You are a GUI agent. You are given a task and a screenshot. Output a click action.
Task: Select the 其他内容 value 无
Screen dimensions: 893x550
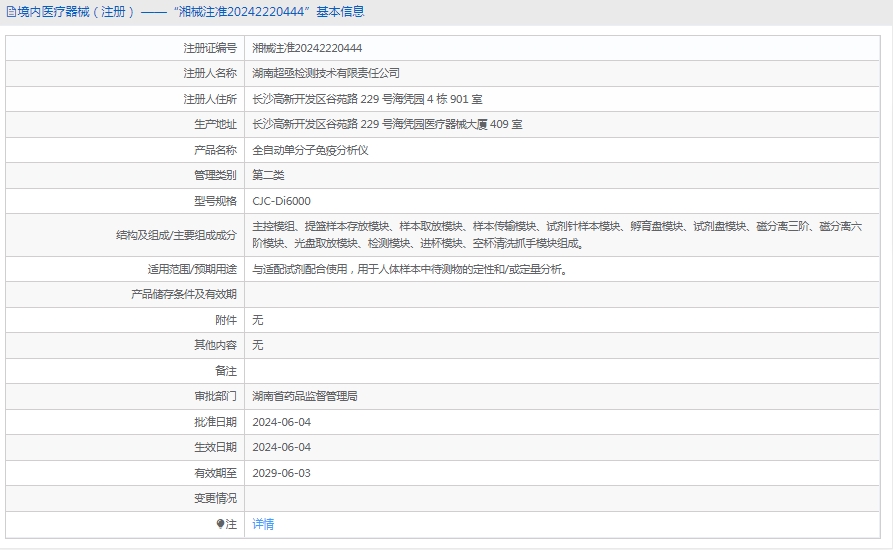tap(257, 345)
